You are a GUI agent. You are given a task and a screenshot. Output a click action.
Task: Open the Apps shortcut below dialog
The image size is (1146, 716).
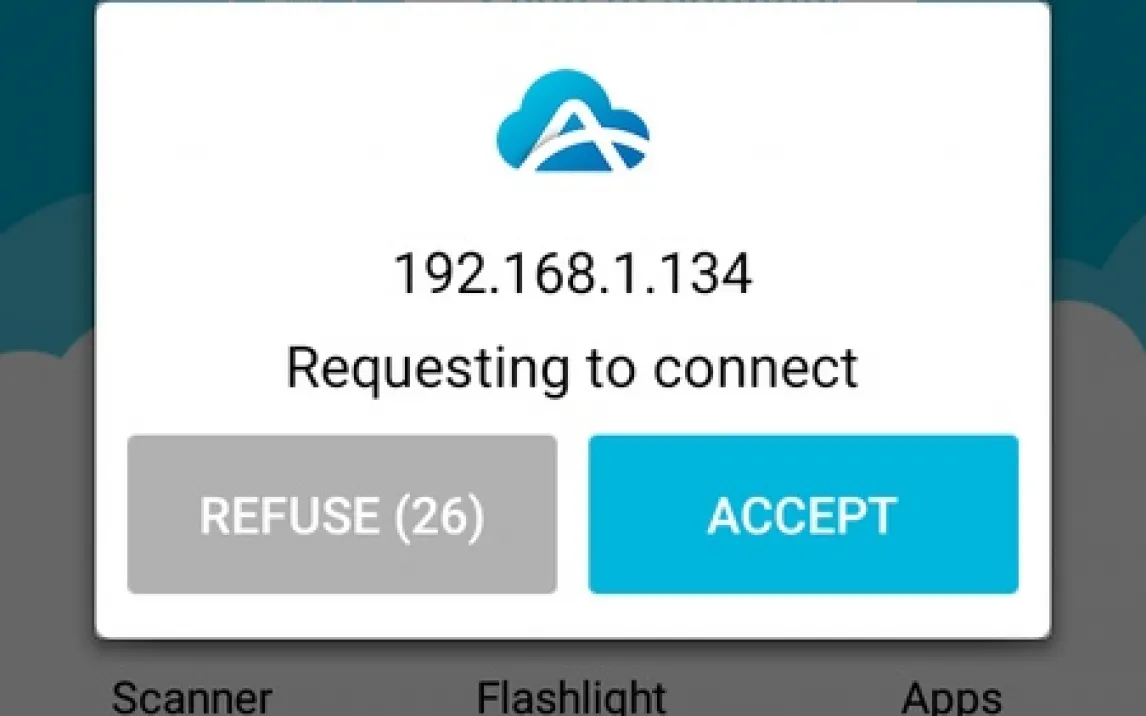click(x=952, y=698)
